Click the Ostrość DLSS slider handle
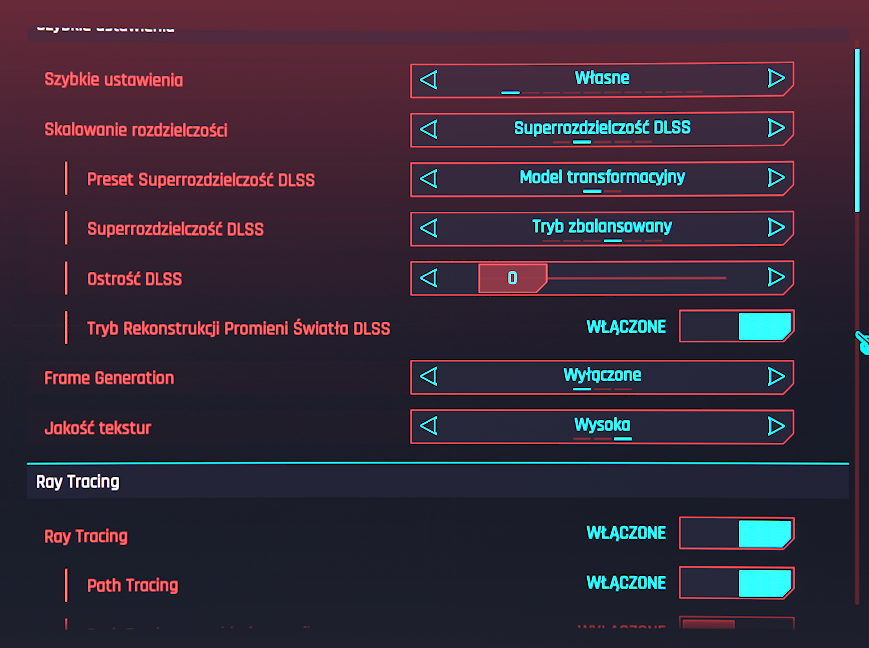 [x=512, y=278]
